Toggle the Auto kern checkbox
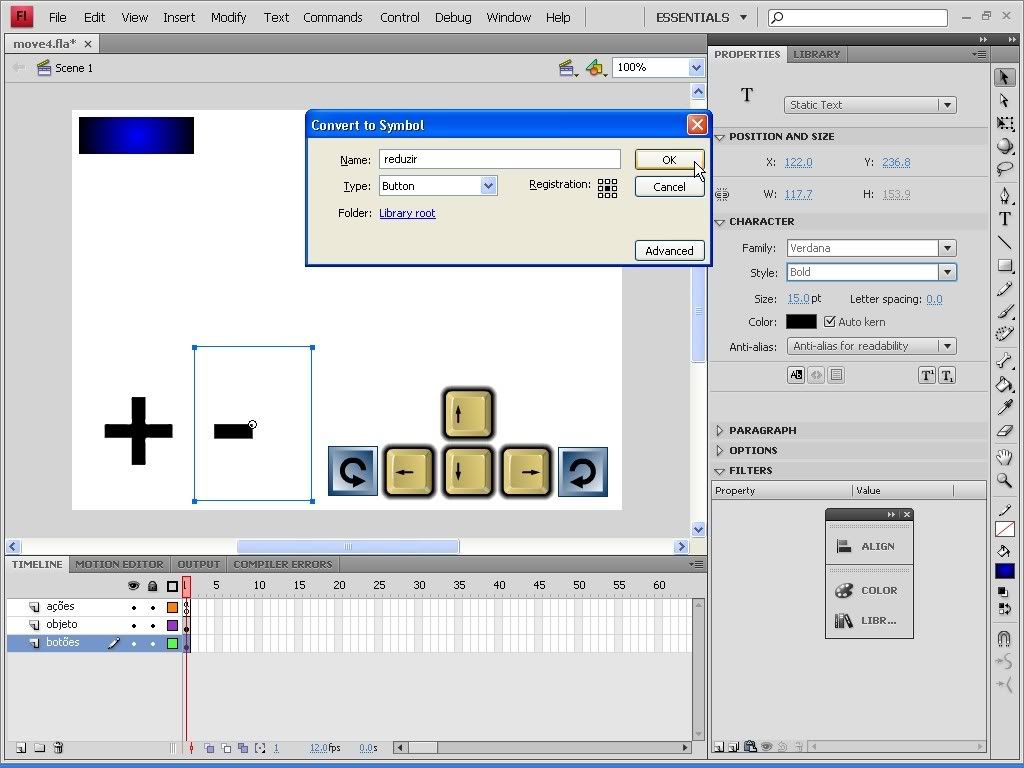This screenshot has width=1024, height=768. [830, 322]
